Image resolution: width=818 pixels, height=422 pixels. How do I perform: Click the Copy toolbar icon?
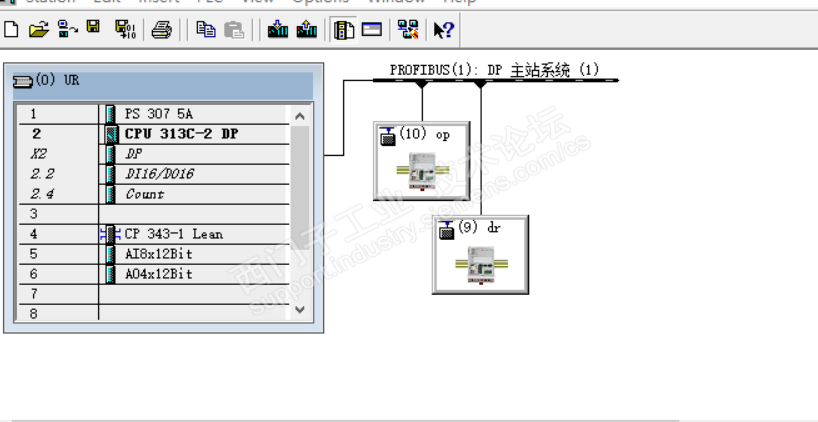tap(206, 29)
